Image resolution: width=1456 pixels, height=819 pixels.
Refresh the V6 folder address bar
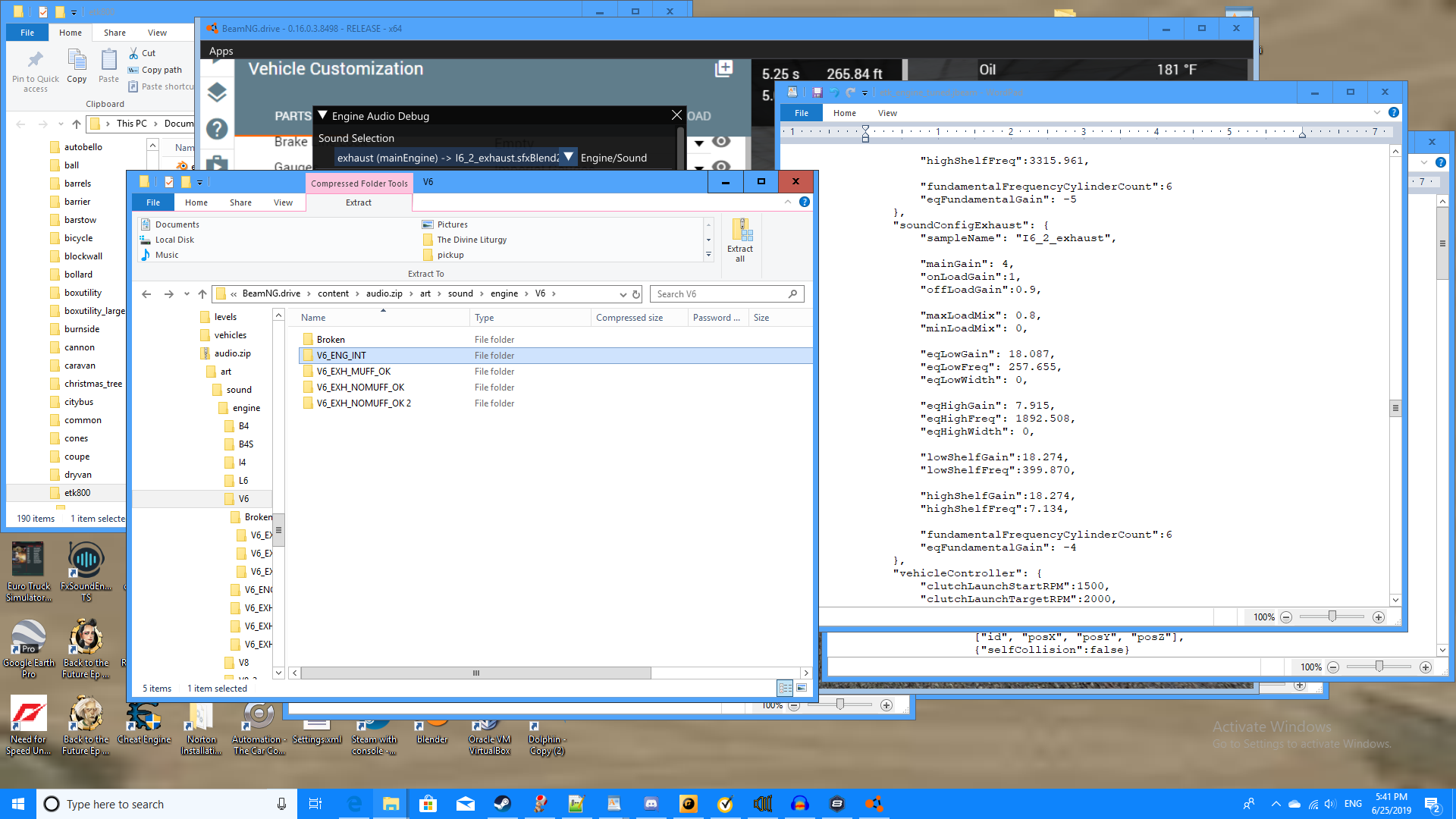[x=636, y=294]
